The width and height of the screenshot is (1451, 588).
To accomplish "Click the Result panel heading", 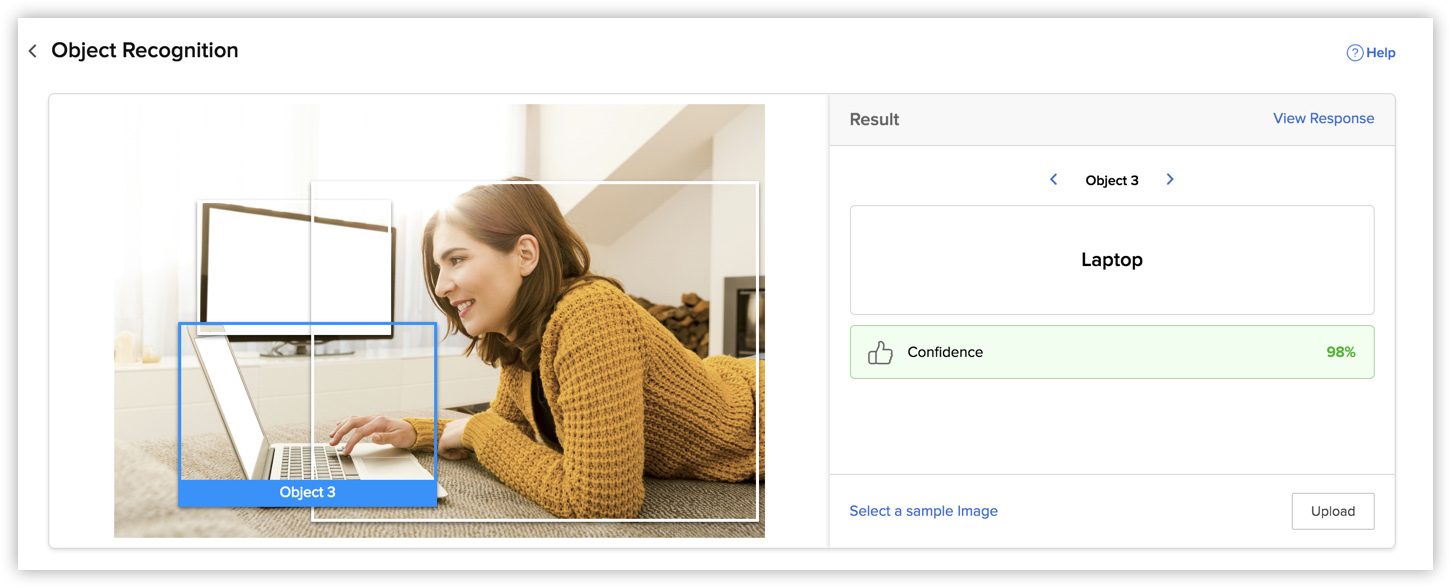I will 874,119.
